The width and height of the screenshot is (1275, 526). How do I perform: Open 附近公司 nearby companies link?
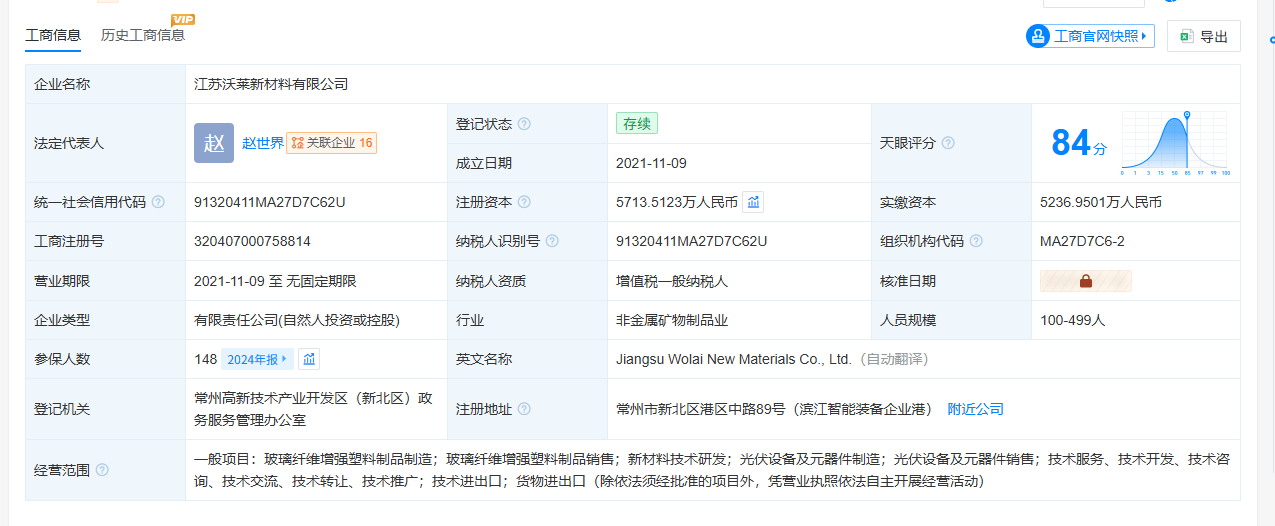click(976, 409)
